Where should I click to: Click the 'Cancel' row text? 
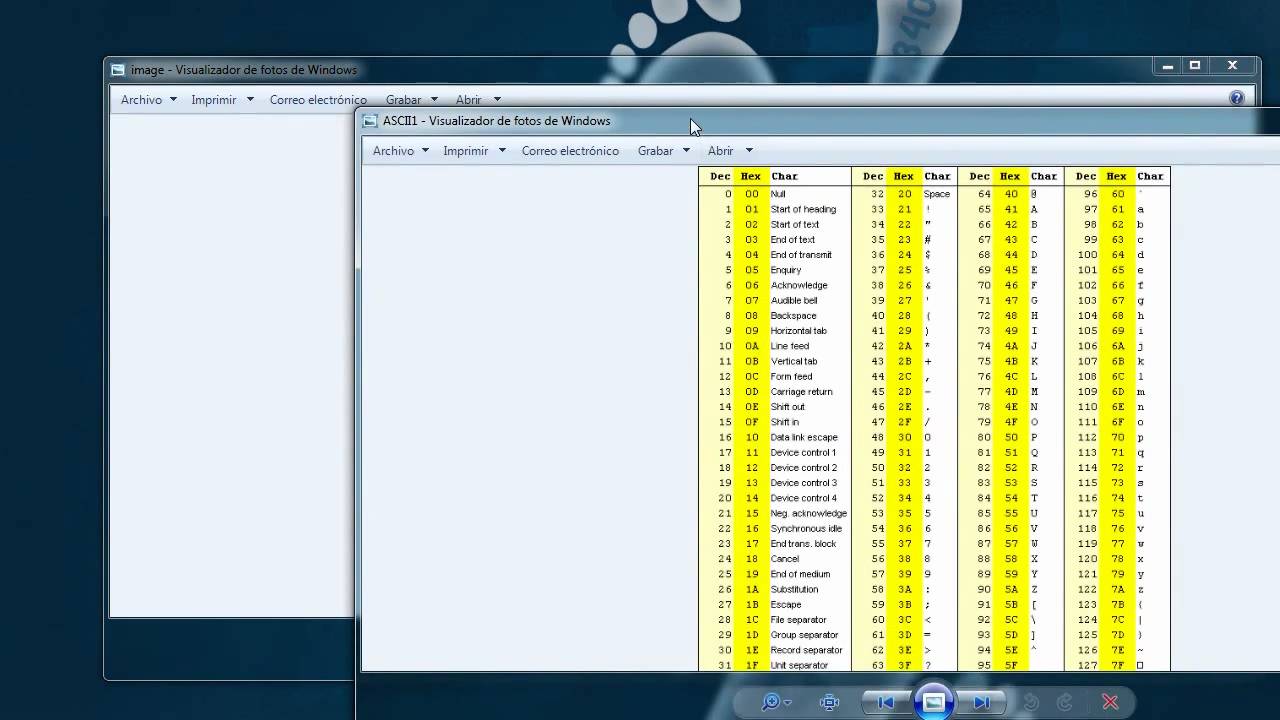tap(785, 559)
